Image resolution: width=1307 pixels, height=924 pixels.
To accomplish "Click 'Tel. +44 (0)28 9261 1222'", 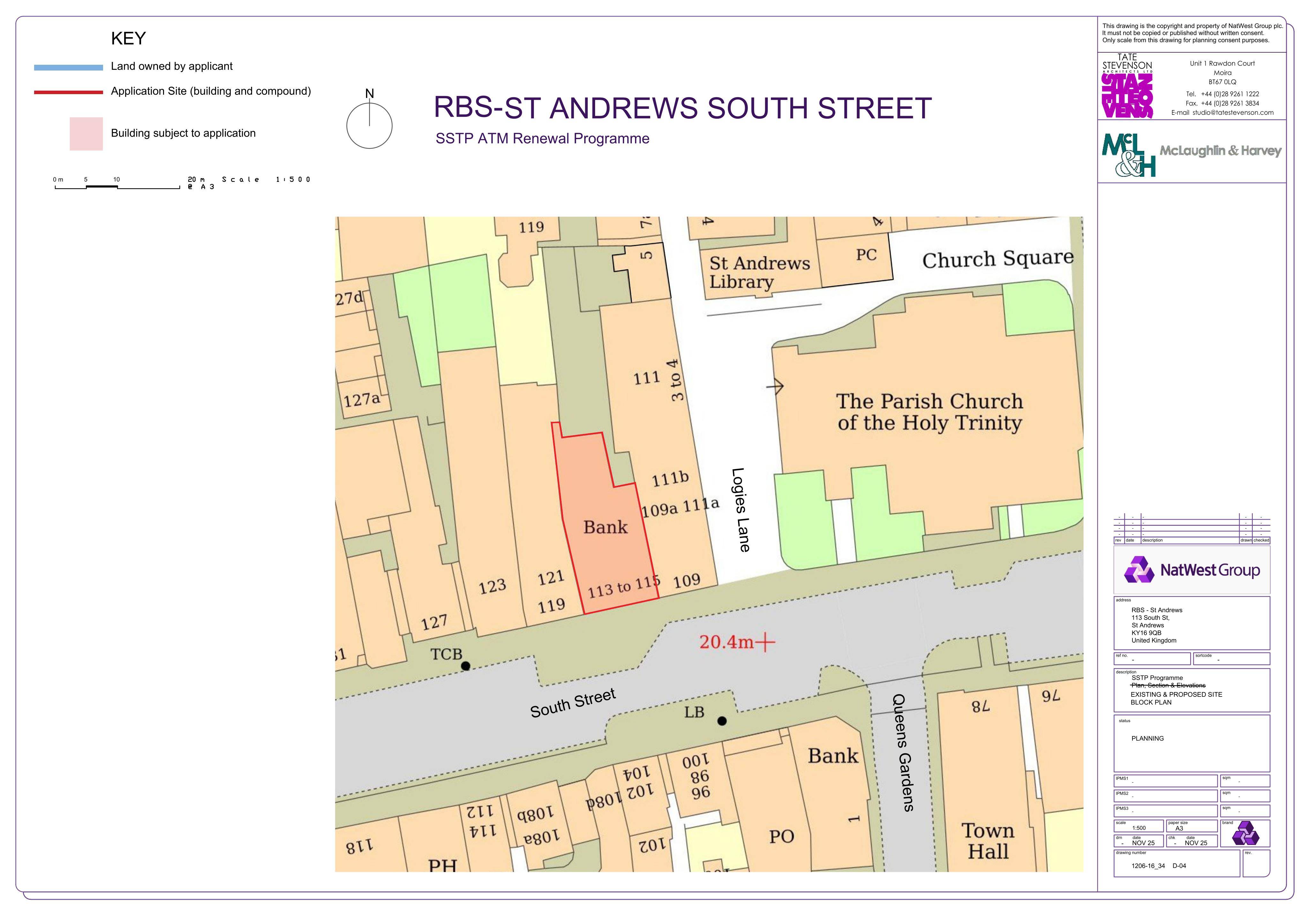I will coord(1222,94).
